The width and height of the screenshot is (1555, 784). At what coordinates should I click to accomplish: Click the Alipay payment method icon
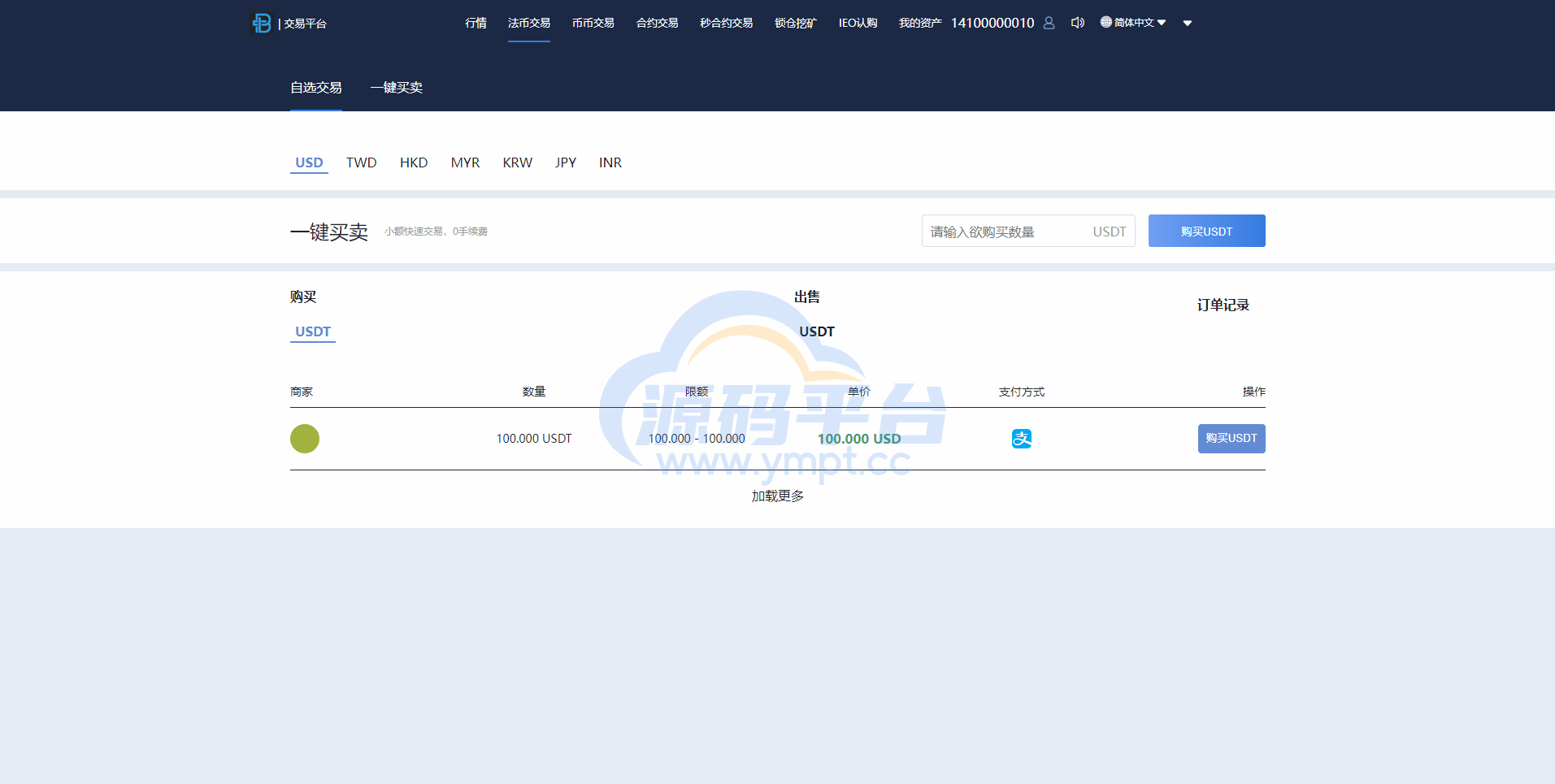pyautogui.click(x=1022, y=439)
